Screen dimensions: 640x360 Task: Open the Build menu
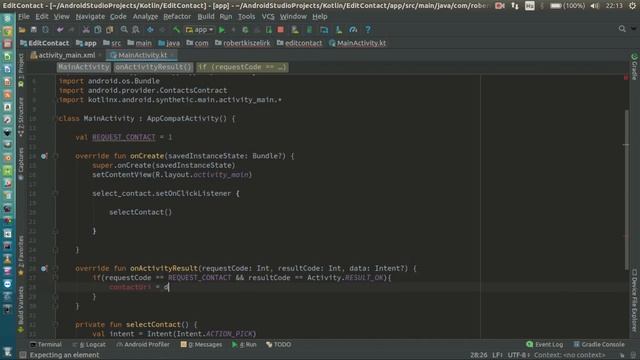[206, 17]
